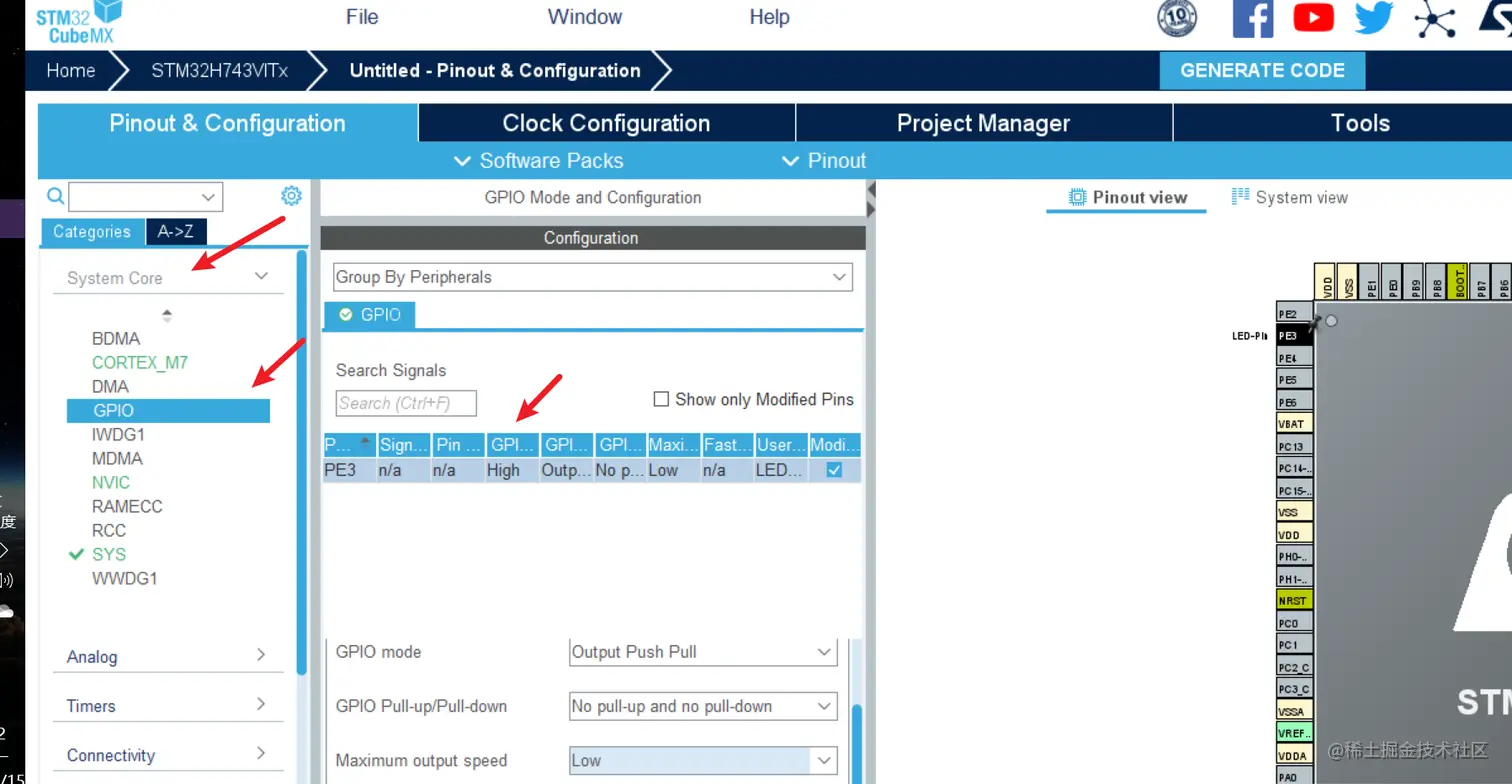
Task: Open the Window menu
Action: tap(585, 17)
